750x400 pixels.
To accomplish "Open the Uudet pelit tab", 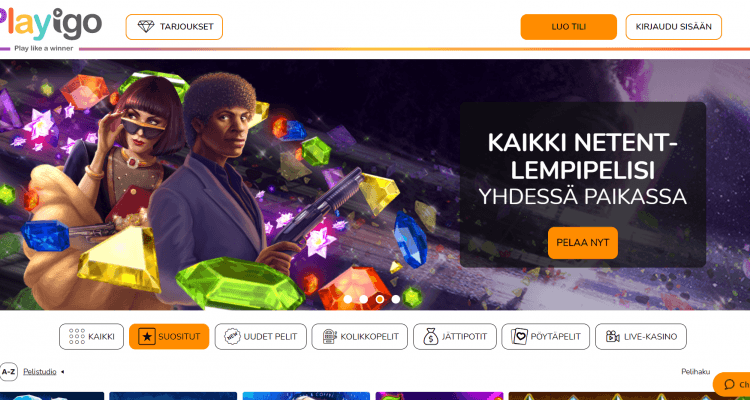I will pos(261,336).
